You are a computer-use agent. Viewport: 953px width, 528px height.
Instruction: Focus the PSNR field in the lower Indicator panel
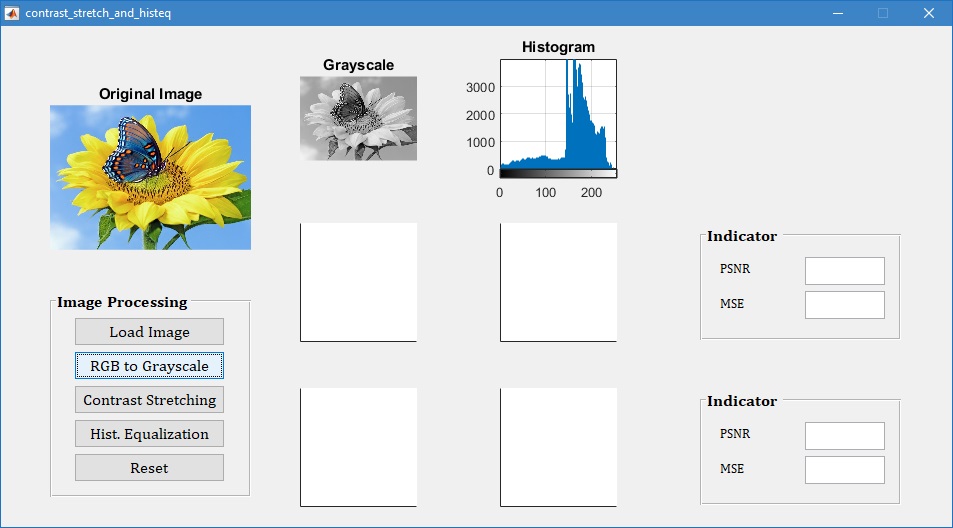844,436
